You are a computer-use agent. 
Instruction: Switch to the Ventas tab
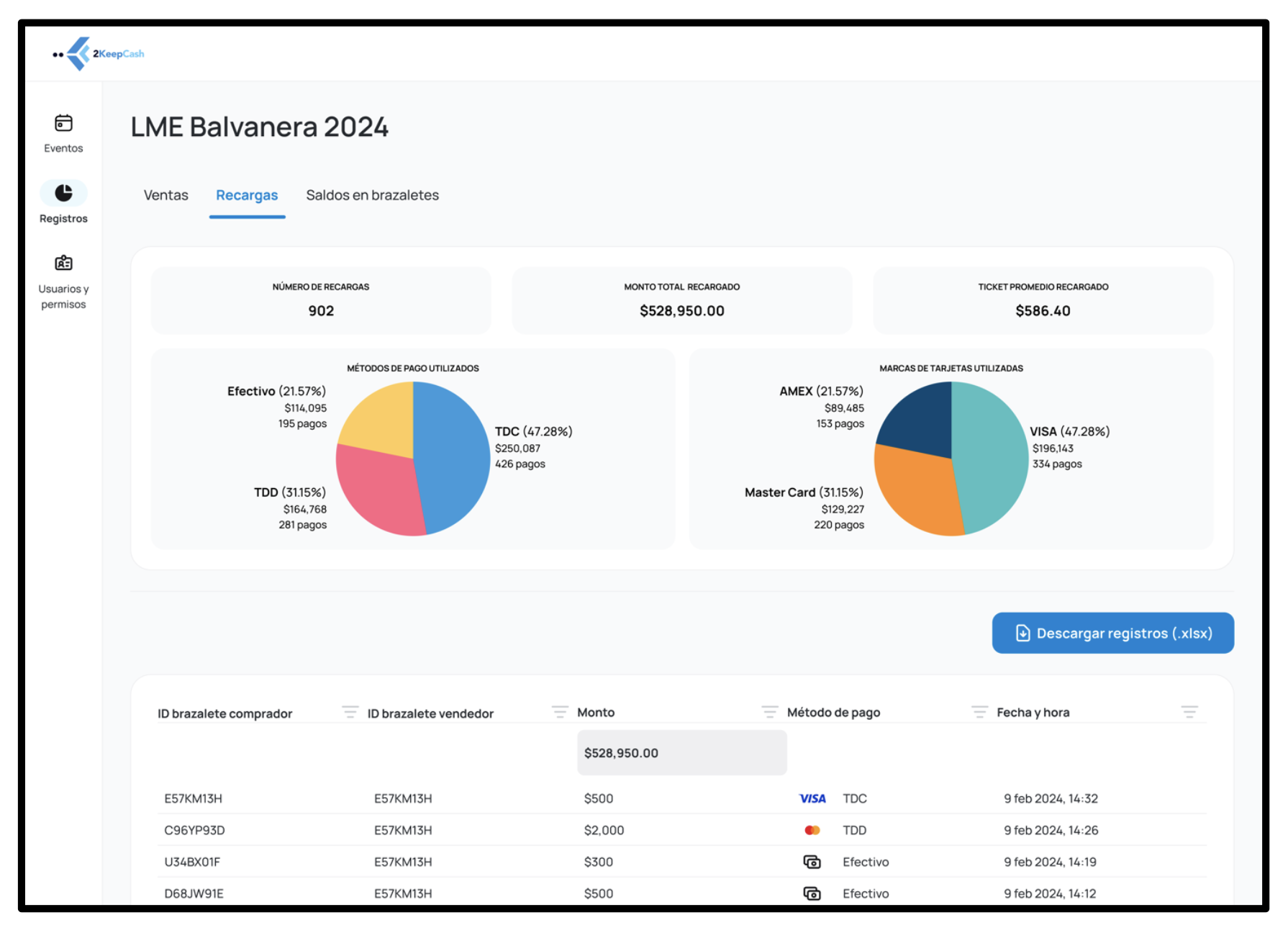coord(166,195)
